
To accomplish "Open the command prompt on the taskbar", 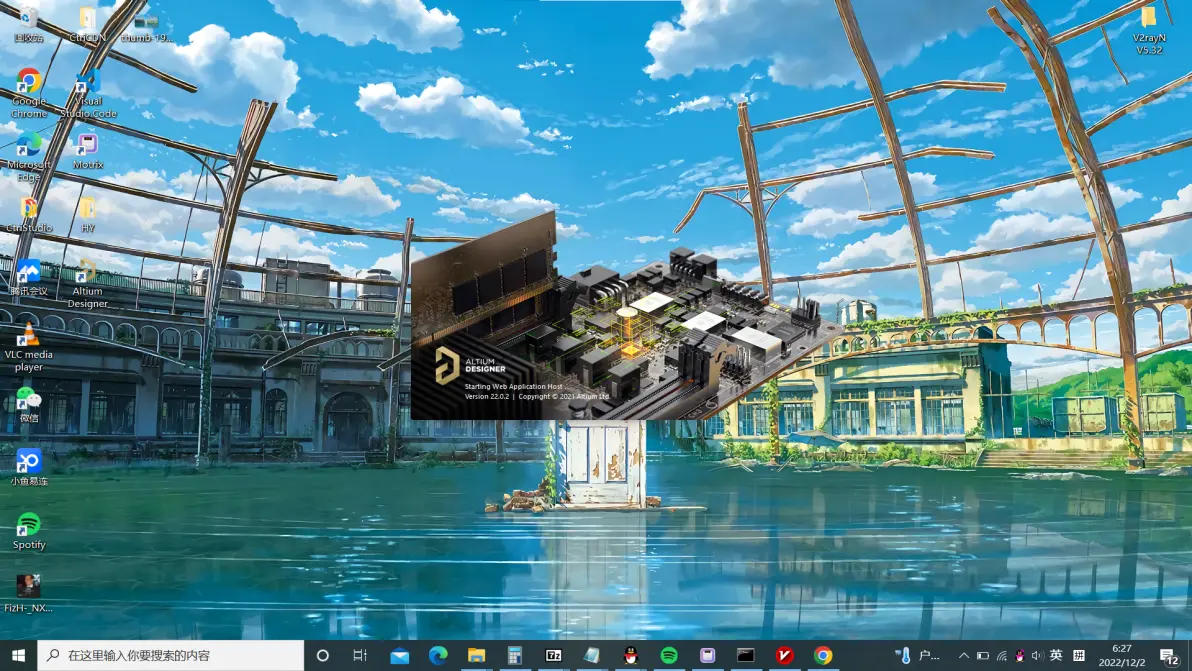I will click(x=746, y=655).
